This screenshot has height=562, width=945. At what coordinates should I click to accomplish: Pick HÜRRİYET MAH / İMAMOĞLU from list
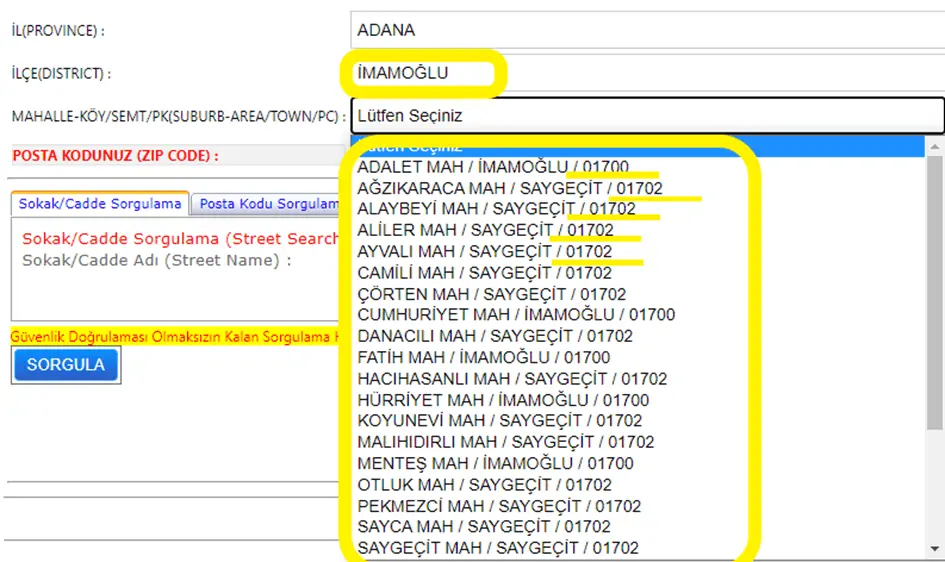(503, 400)
